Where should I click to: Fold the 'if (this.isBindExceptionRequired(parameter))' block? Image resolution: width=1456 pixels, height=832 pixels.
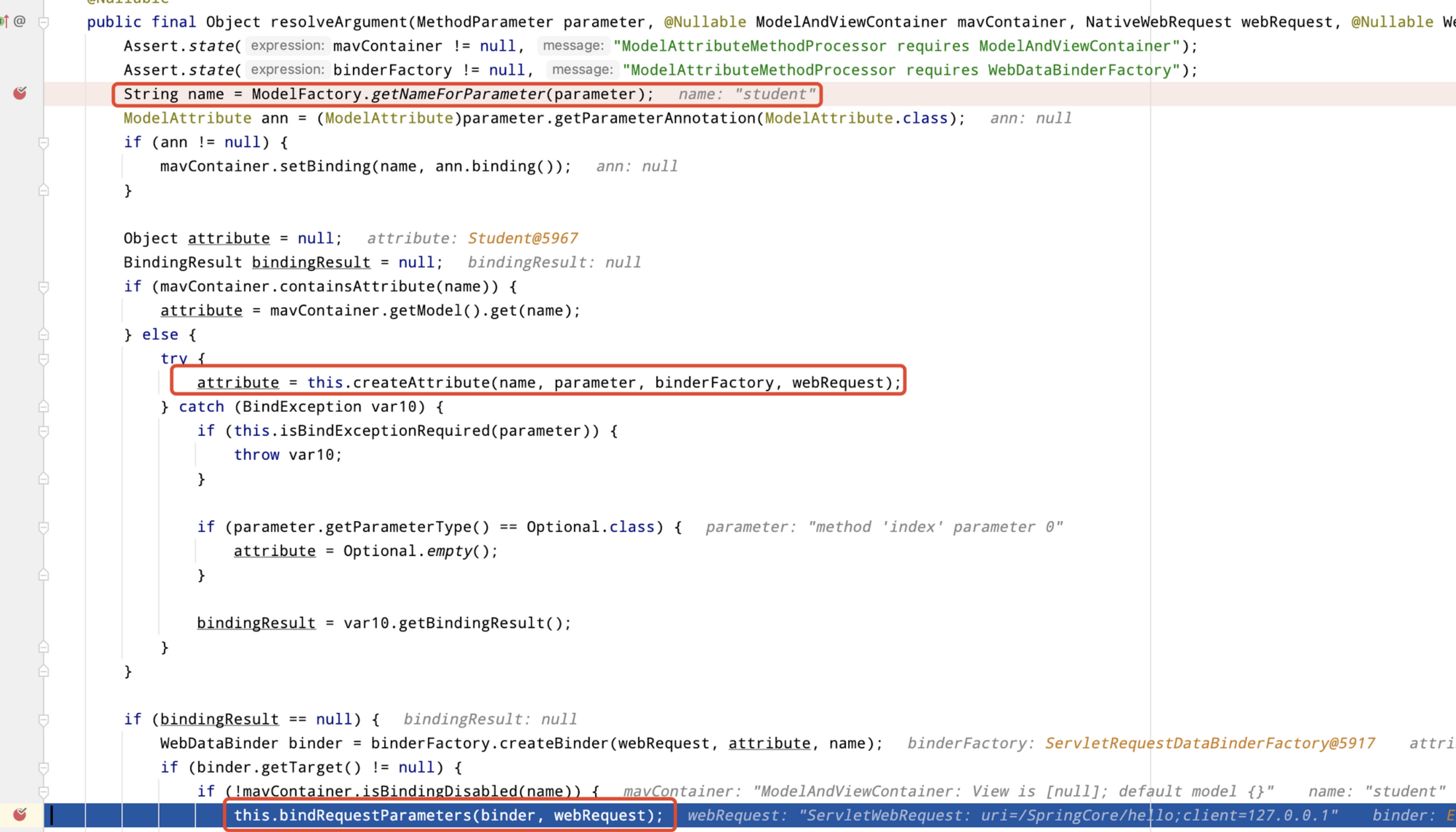pyautogui.click(x=43, y=431)
